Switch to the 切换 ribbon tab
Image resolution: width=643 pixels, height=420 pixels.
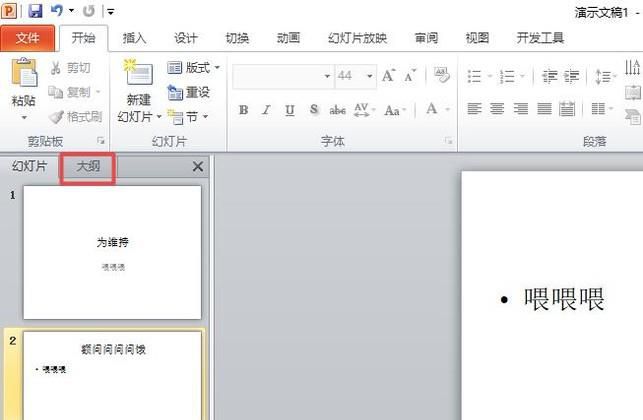coord(237,38)
